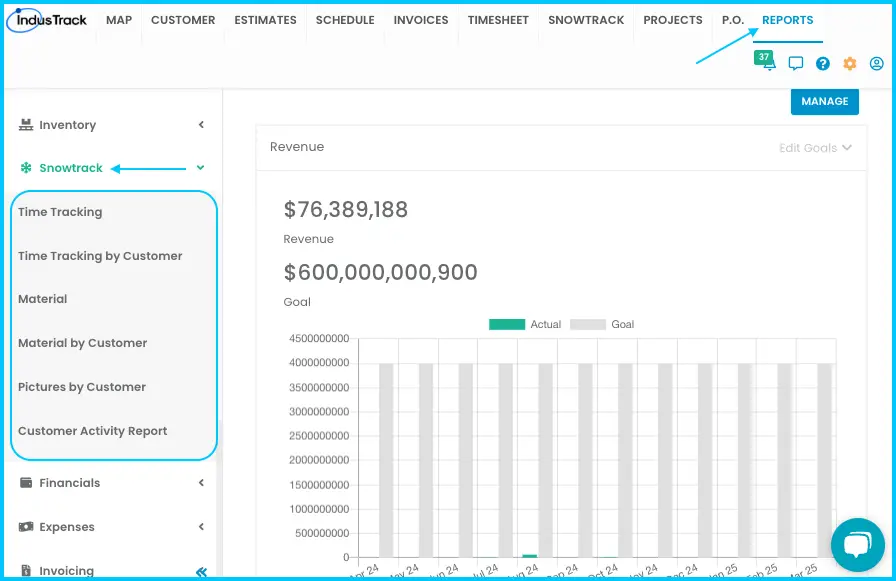
Task: Collapse sidebar with double-chevron icon
Action: pyautogui.click(x=201, y=571)
